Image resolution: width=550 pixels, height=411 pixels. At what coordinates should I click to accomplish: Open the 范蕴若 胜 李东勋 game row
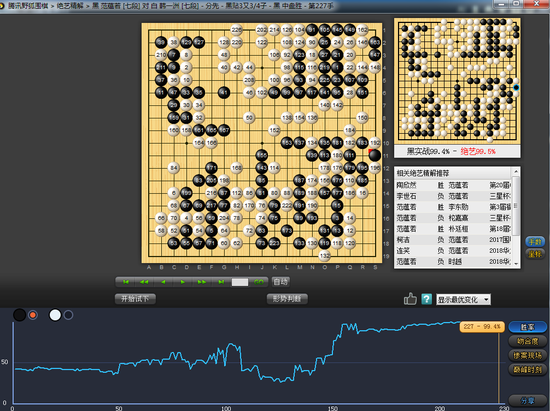453,207
